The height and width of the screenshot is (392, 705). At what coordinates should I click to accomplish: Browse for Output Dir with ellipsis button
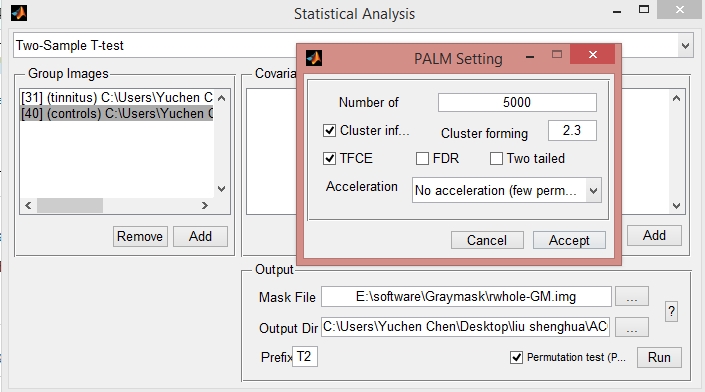tap(632, 327)
